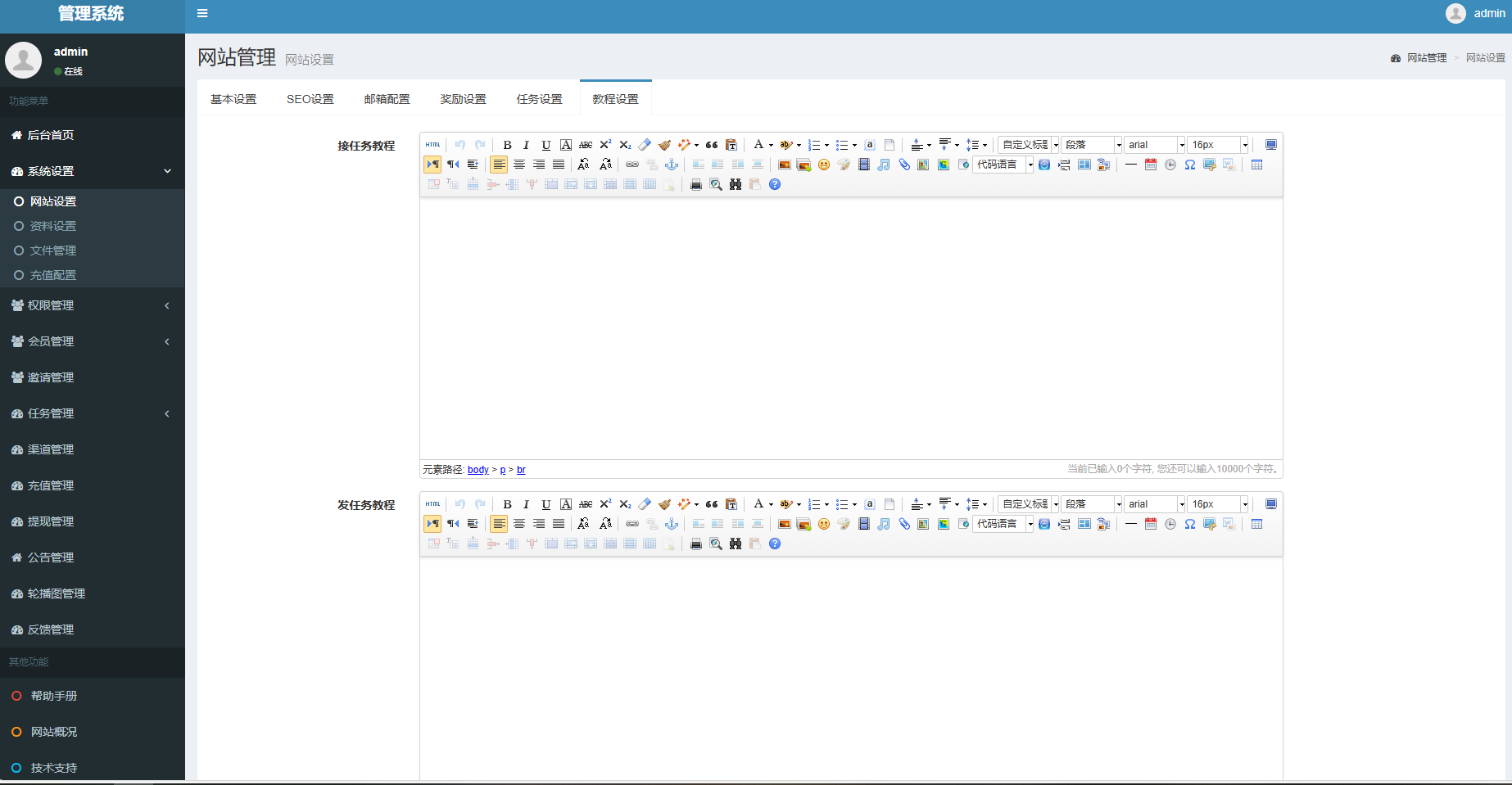Open scrawl paint palette in 接任务教程 editor
Image resolution: width=1512 pixels, height=785 pixels.
[x=844, y=165]
